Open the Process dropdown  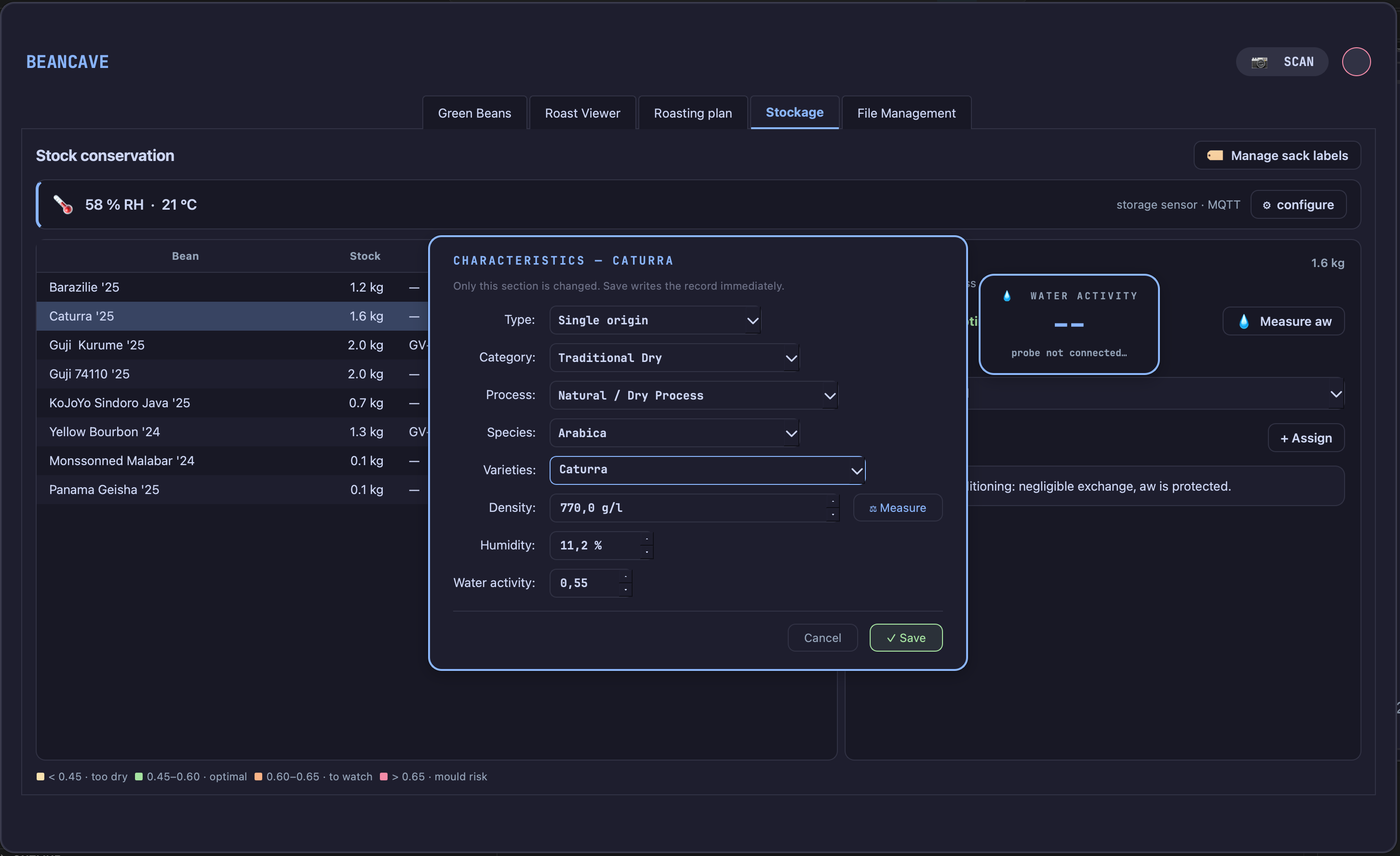[x=694, y=395]
